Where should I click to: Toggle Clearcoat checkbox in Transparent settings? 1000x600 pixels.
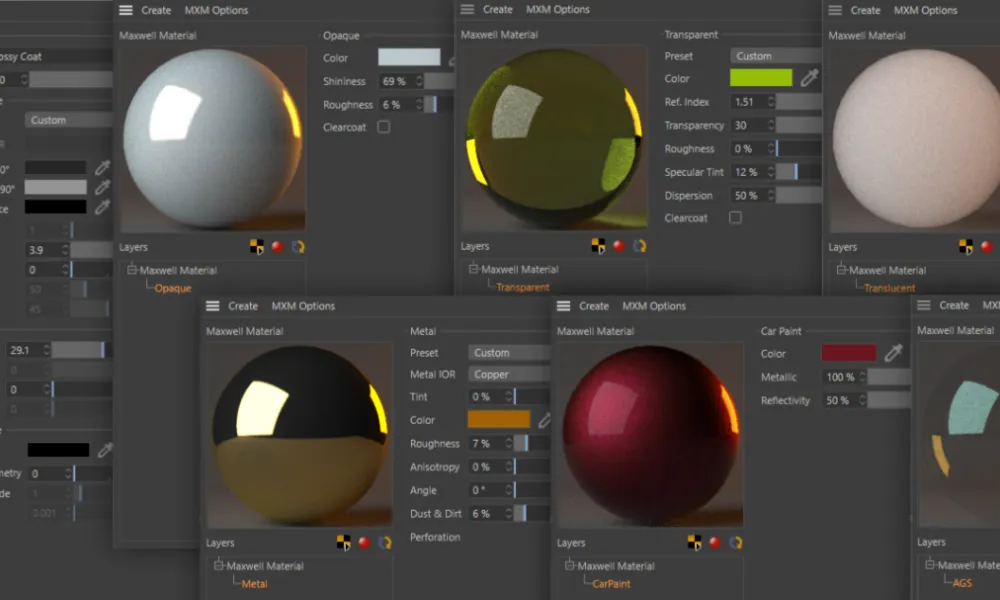[x=735, y=217]
